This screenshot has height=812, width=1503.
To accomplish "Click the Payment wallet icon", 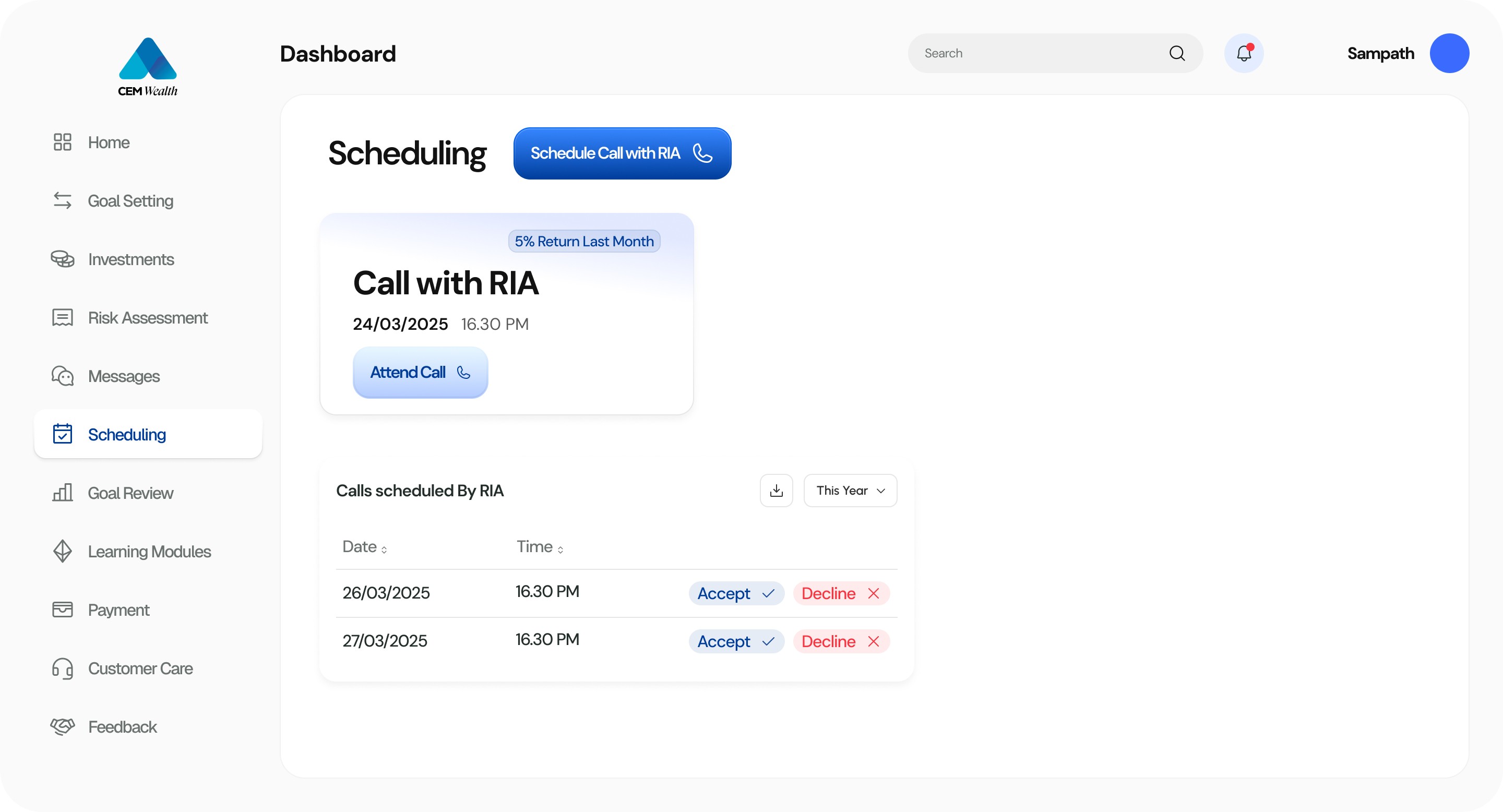I will point(63,610).
